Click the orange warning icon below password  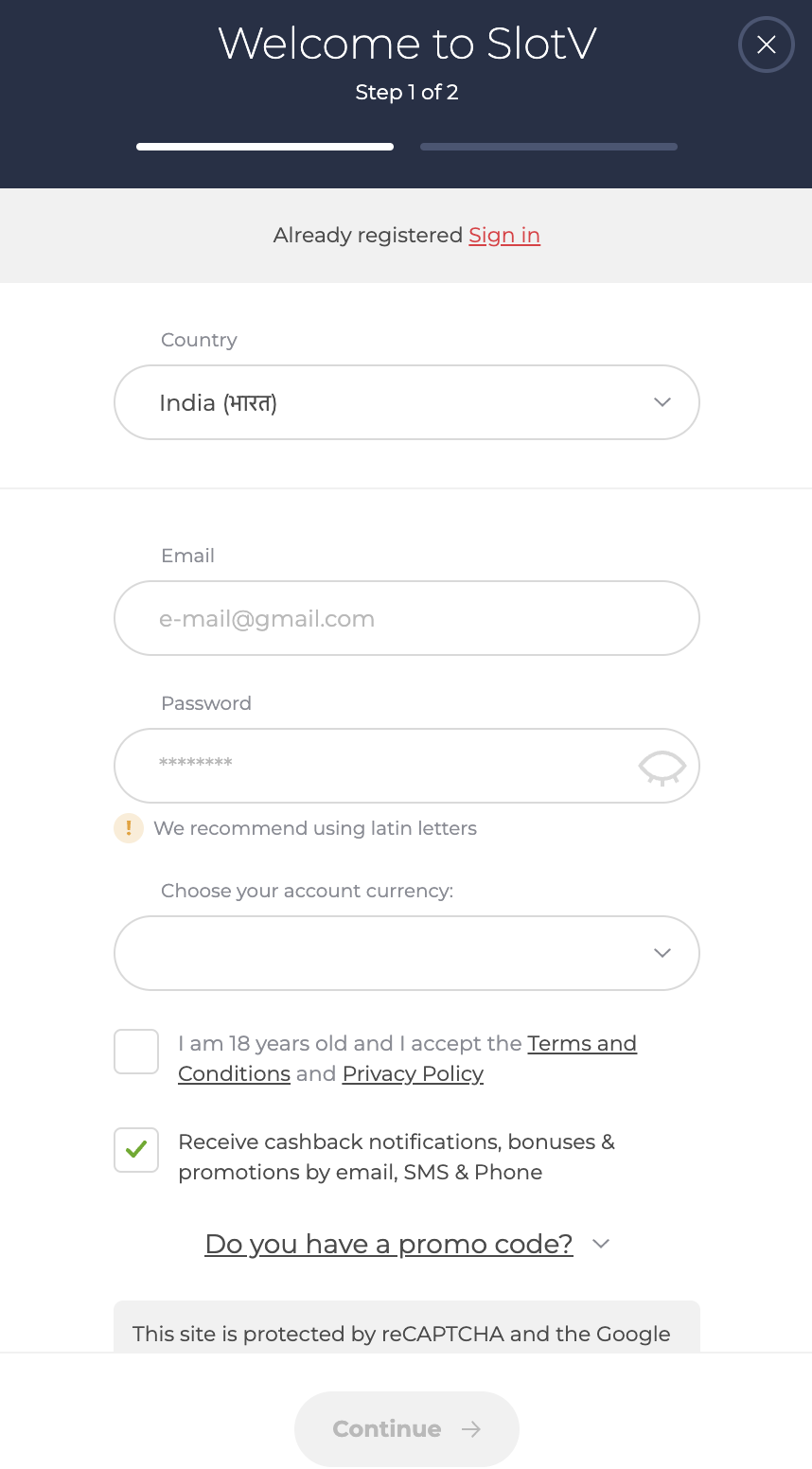click(129, 828)
